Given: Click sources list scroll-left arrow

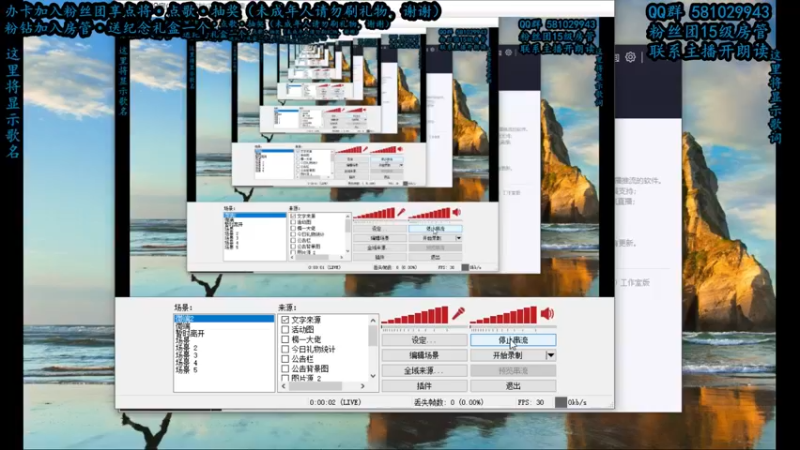Looking at the screenshot, I should coord(284,386).
